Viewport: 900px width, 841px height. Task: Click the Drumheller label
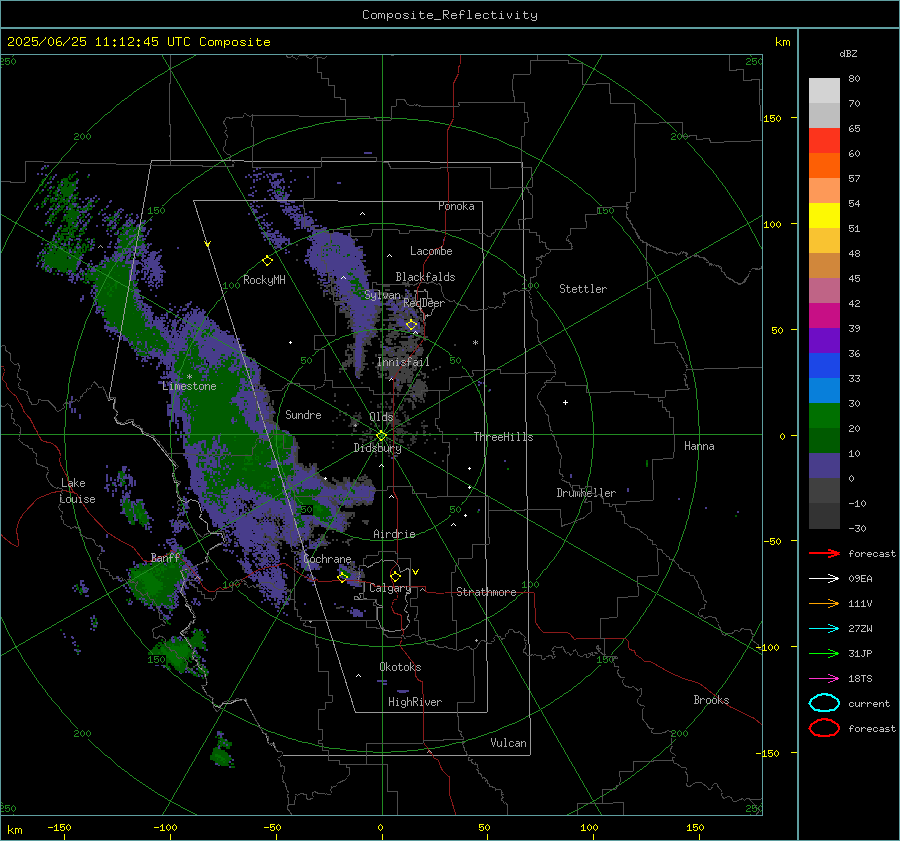586,493
